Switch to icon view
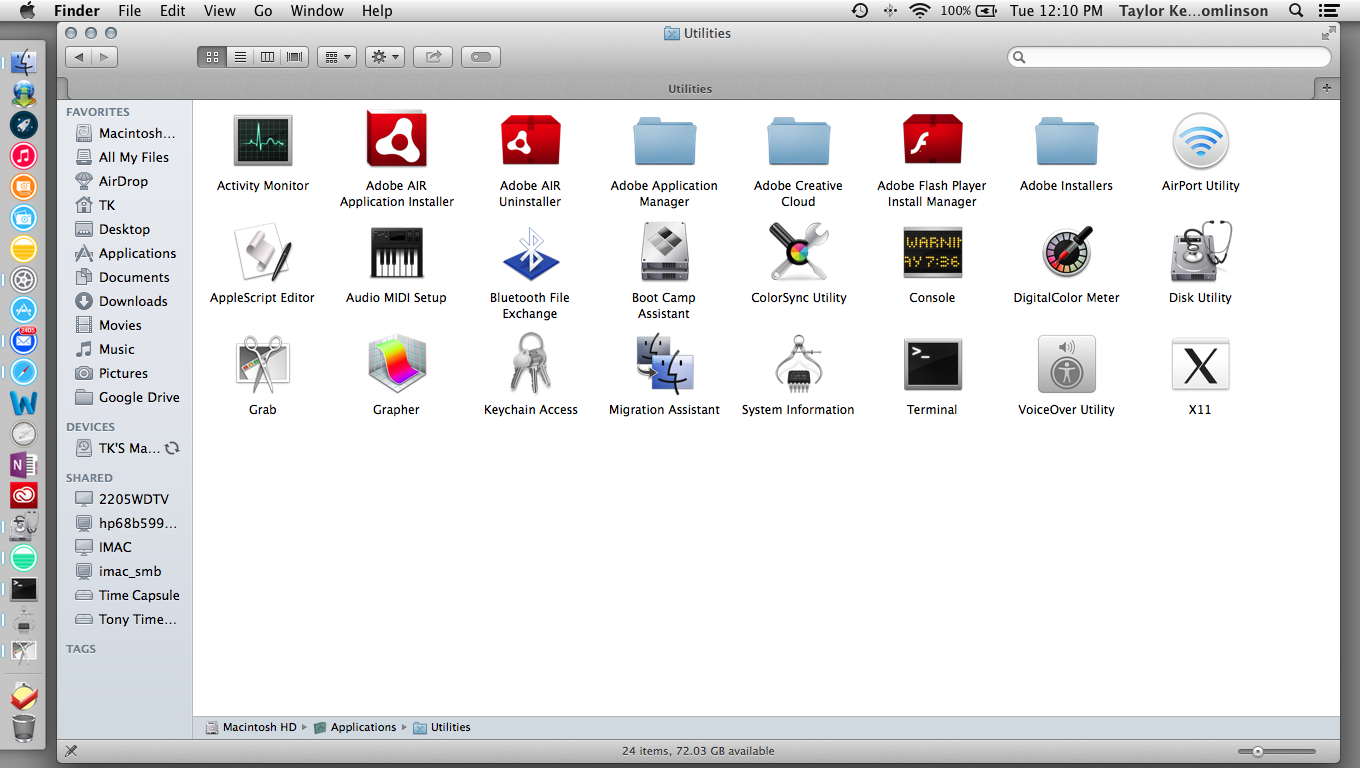 click(x=212, y=57)
